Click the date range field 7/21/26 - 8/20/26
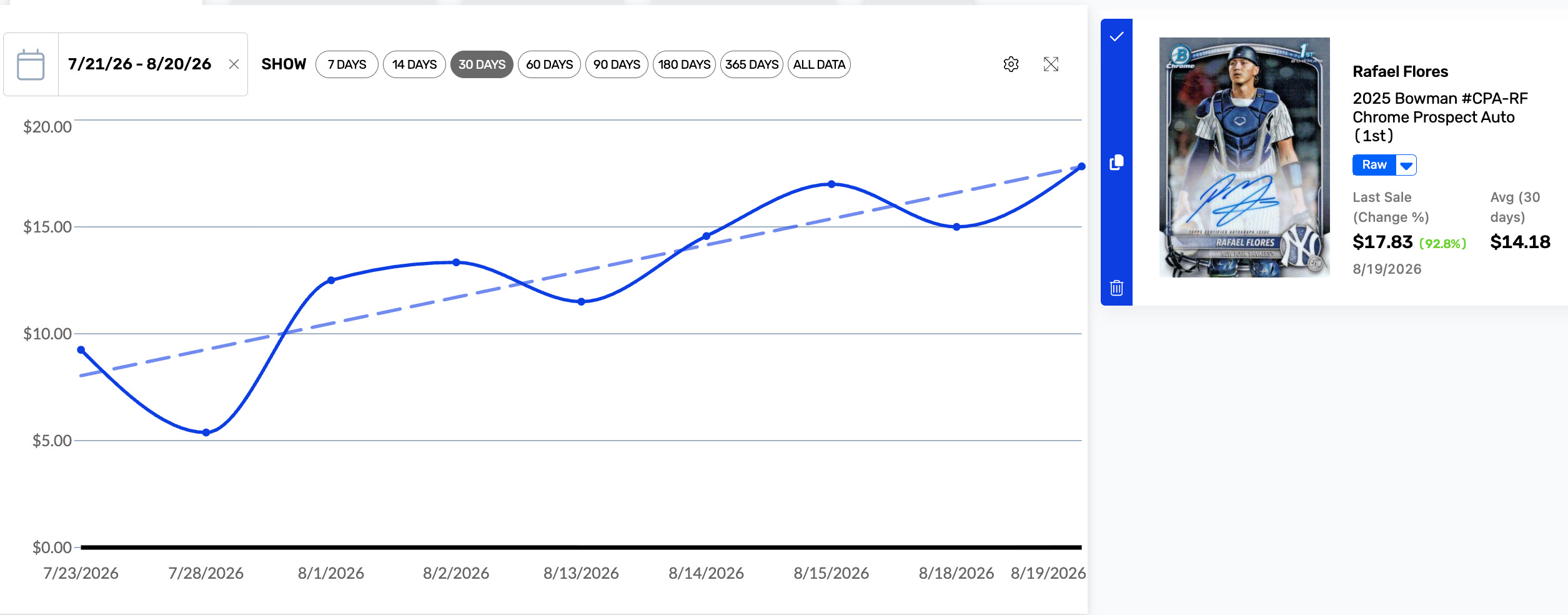This screenshot has height=615, width=1568. click(x=140, y=64)
